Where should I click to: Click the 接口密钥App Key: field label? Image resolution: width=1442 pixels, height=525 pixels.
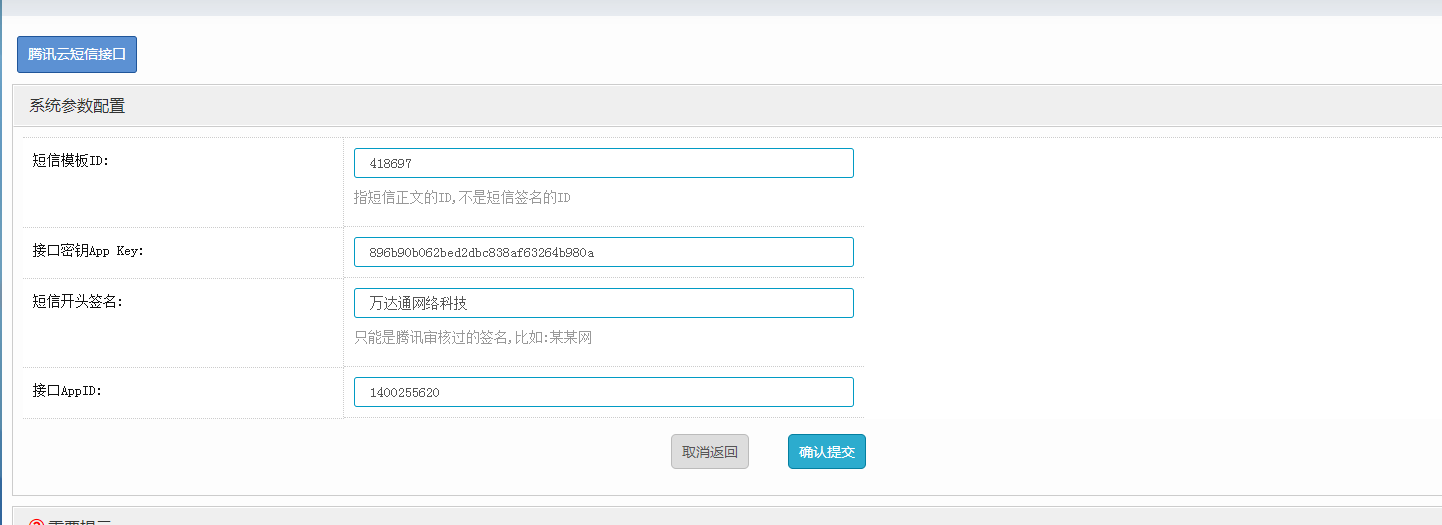[x=88, y=250]
